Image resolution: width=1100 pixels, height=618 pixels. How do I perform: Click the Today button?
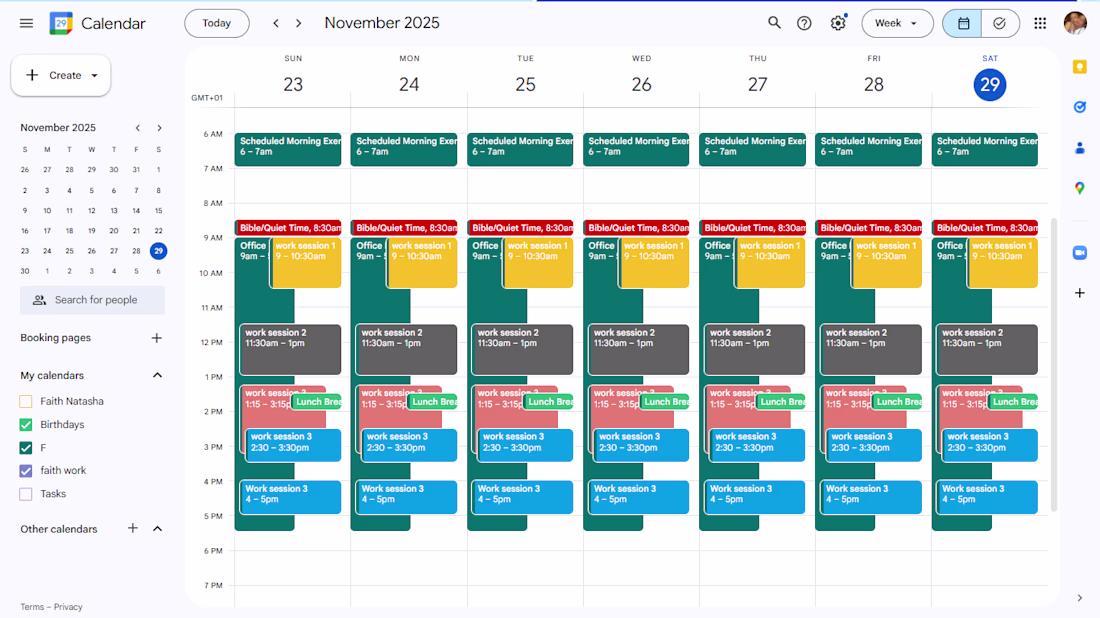click(x=217, y=23)
